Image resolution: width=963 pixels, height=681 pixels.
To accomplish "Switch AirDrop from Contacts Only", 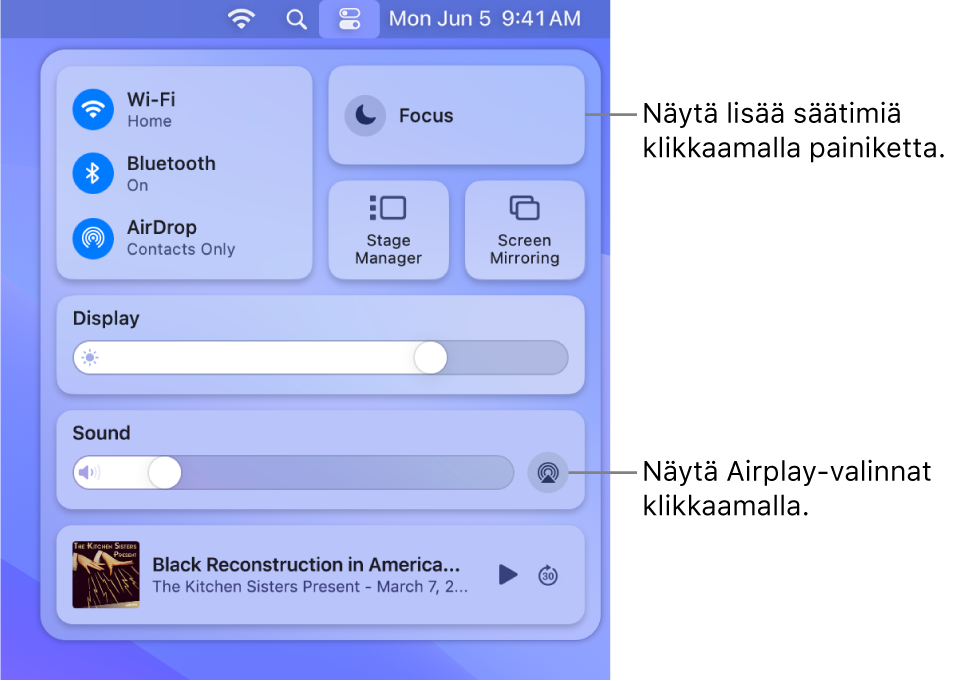I will [92, 238].
